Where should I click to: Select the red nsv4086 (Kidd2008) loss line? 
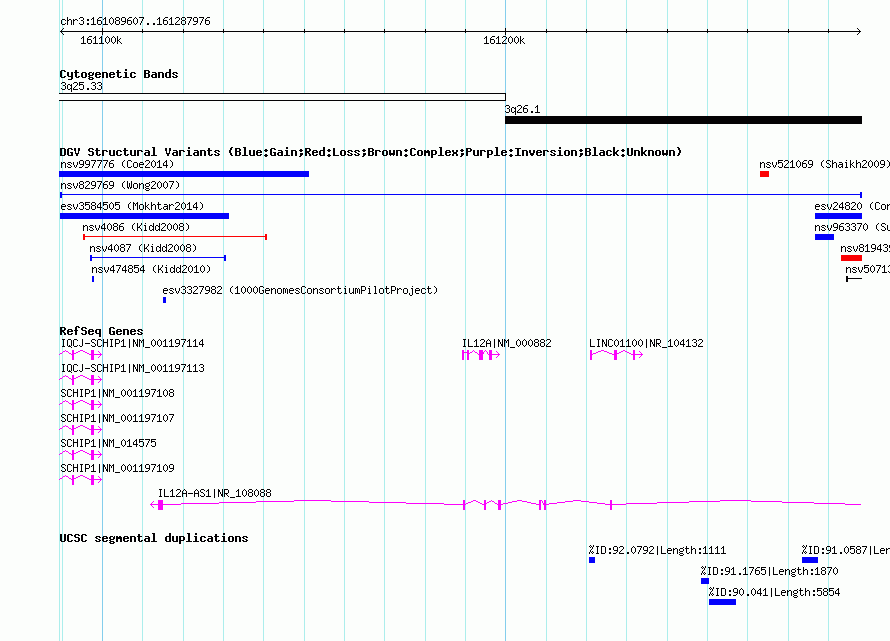tap(175, 237)
